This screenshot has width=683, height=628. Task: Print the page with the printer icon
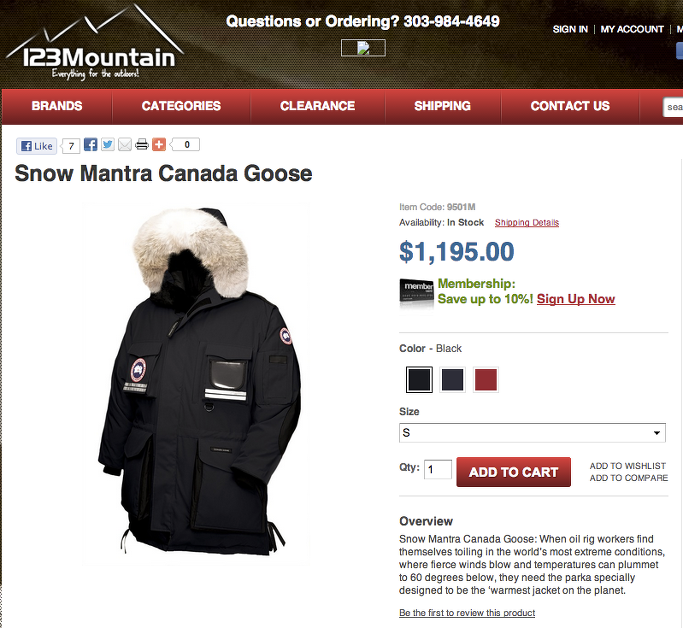click(x=142, y=145)
